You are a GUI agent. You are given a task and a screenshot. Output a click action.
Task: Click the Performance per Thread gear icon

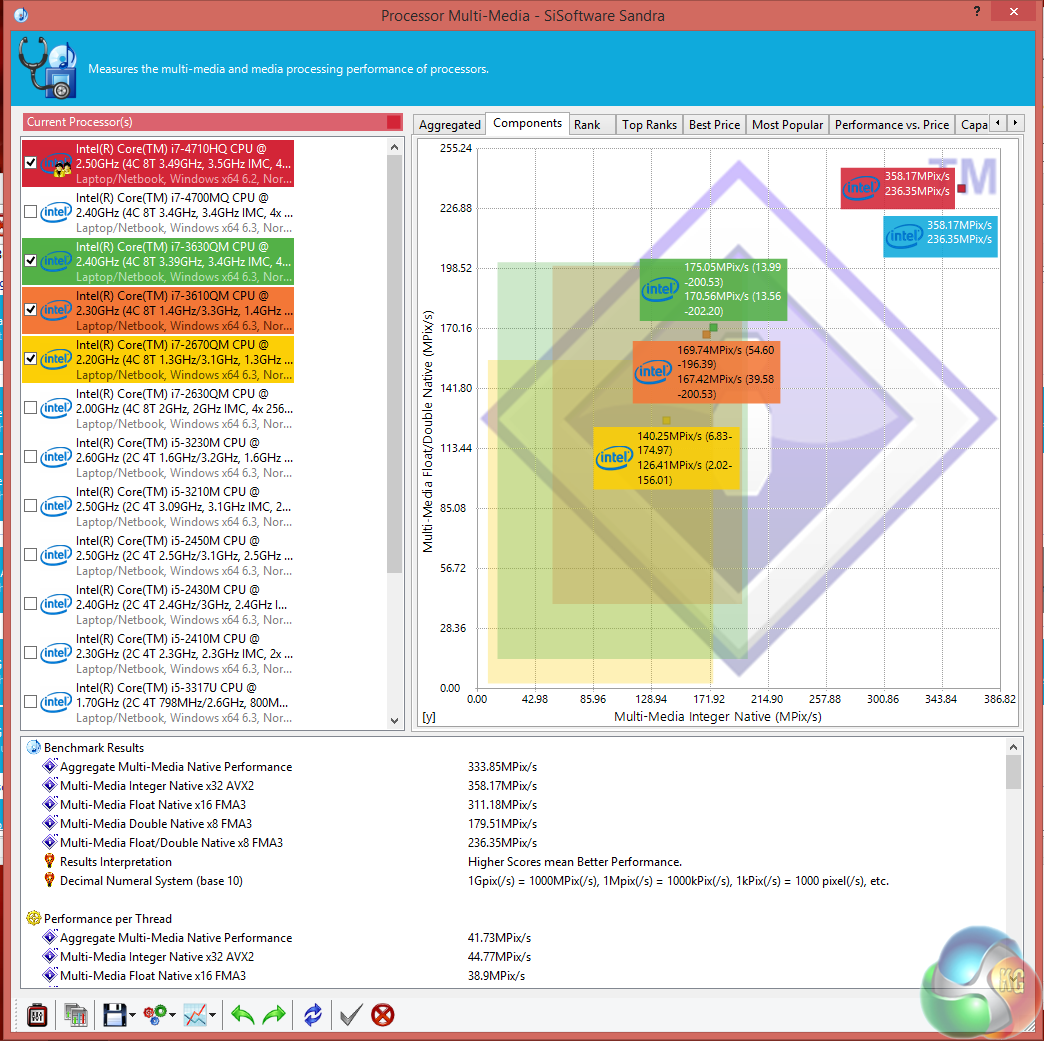[x=33, y=918]
